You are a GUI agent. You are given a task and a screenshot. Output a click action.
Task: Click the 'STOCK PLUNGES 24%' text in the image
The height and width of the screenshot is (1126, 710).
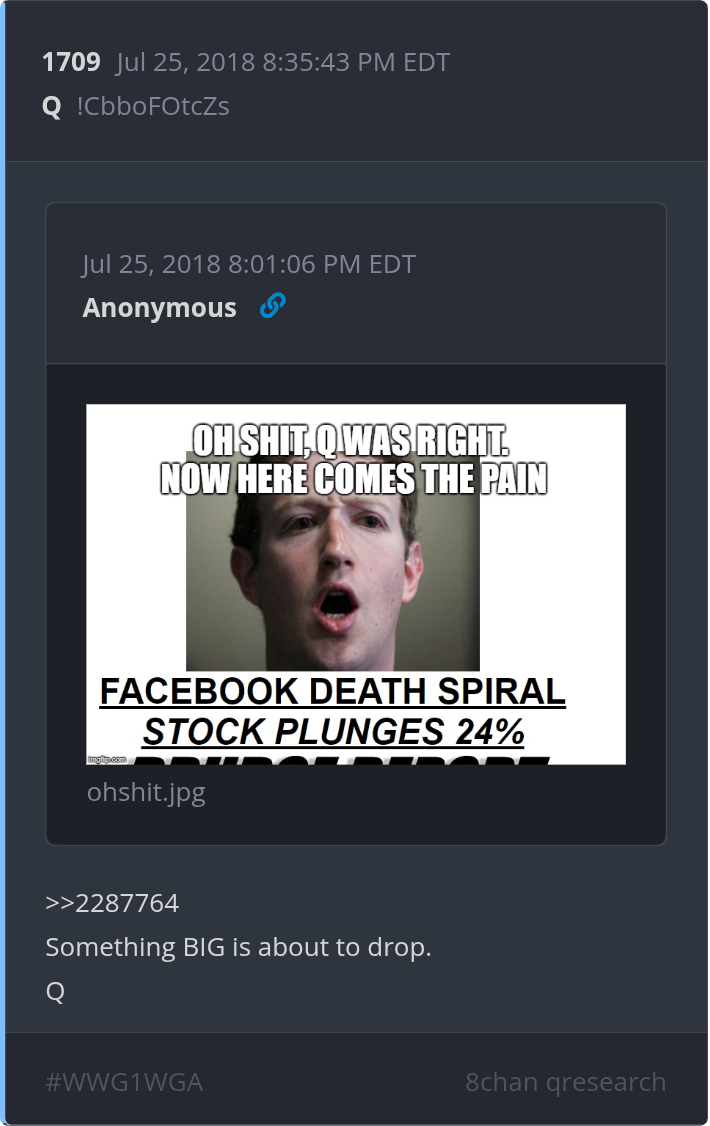tap(334, 732)
